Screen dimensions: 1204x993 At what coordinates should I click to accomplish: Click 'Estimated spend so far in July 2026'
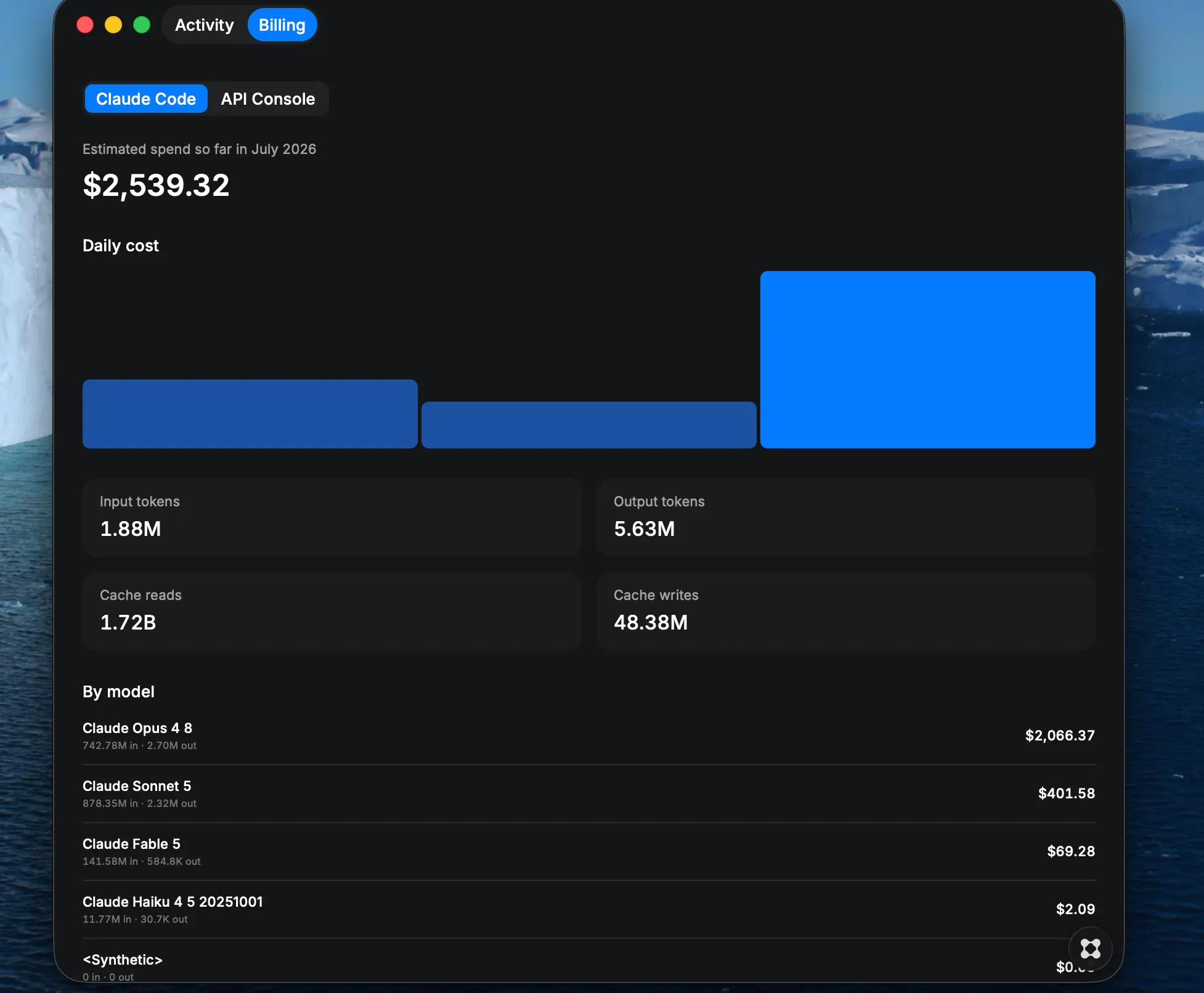click(x=199, y=149)
